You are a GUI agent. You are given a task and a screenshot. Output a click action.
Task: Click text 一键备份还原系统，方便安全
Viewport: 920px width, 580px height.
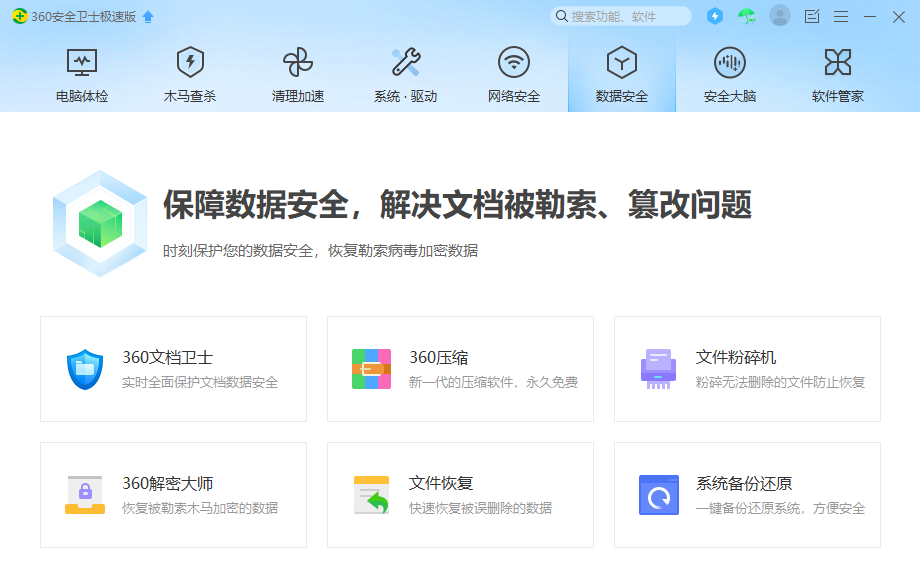coord(780,508)
